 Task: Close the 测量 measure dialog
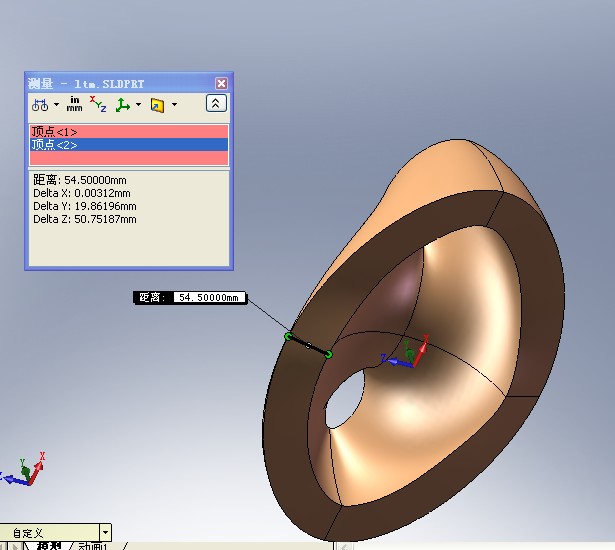[221, 83]
